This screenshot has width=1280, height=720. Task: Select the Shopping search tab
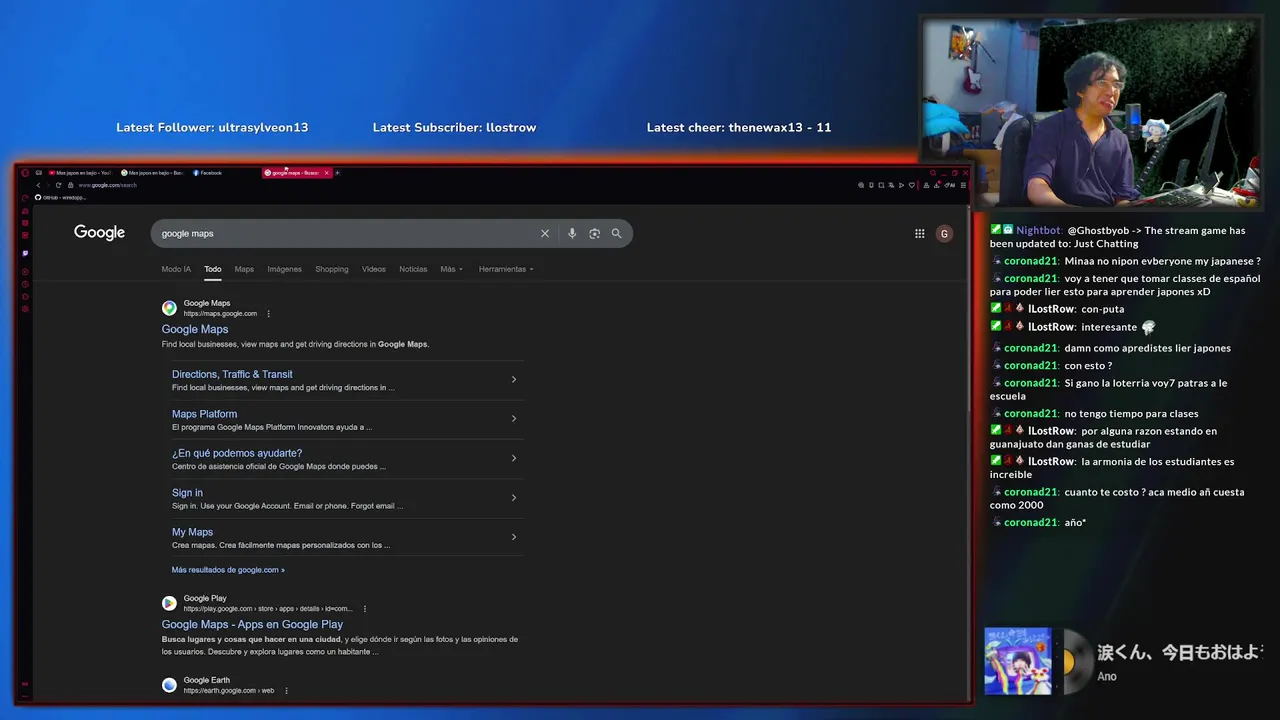point(332,269)
